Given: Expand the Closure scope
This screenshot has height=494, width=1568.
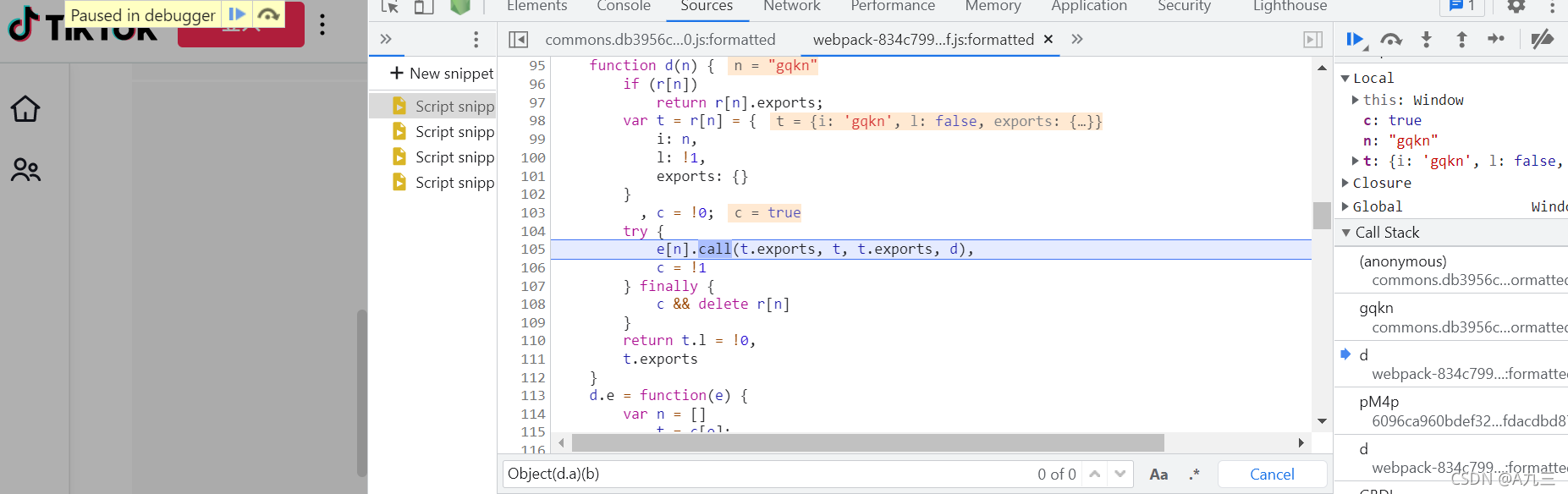Looking at the screenshot, I should [x=1345, y=183].
